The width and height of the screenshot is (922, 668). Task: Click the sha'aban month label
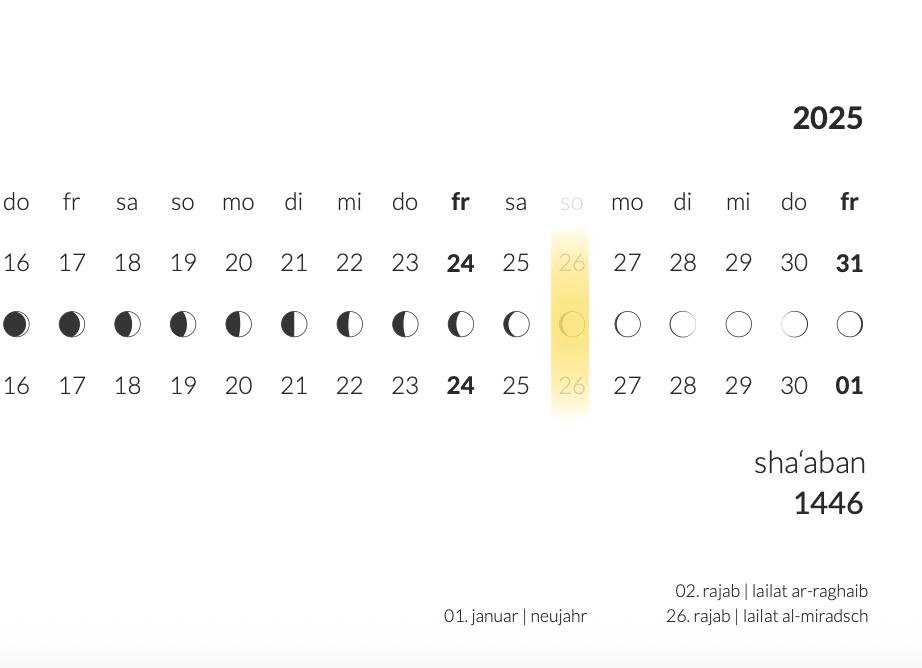click(x=809, y=463)
